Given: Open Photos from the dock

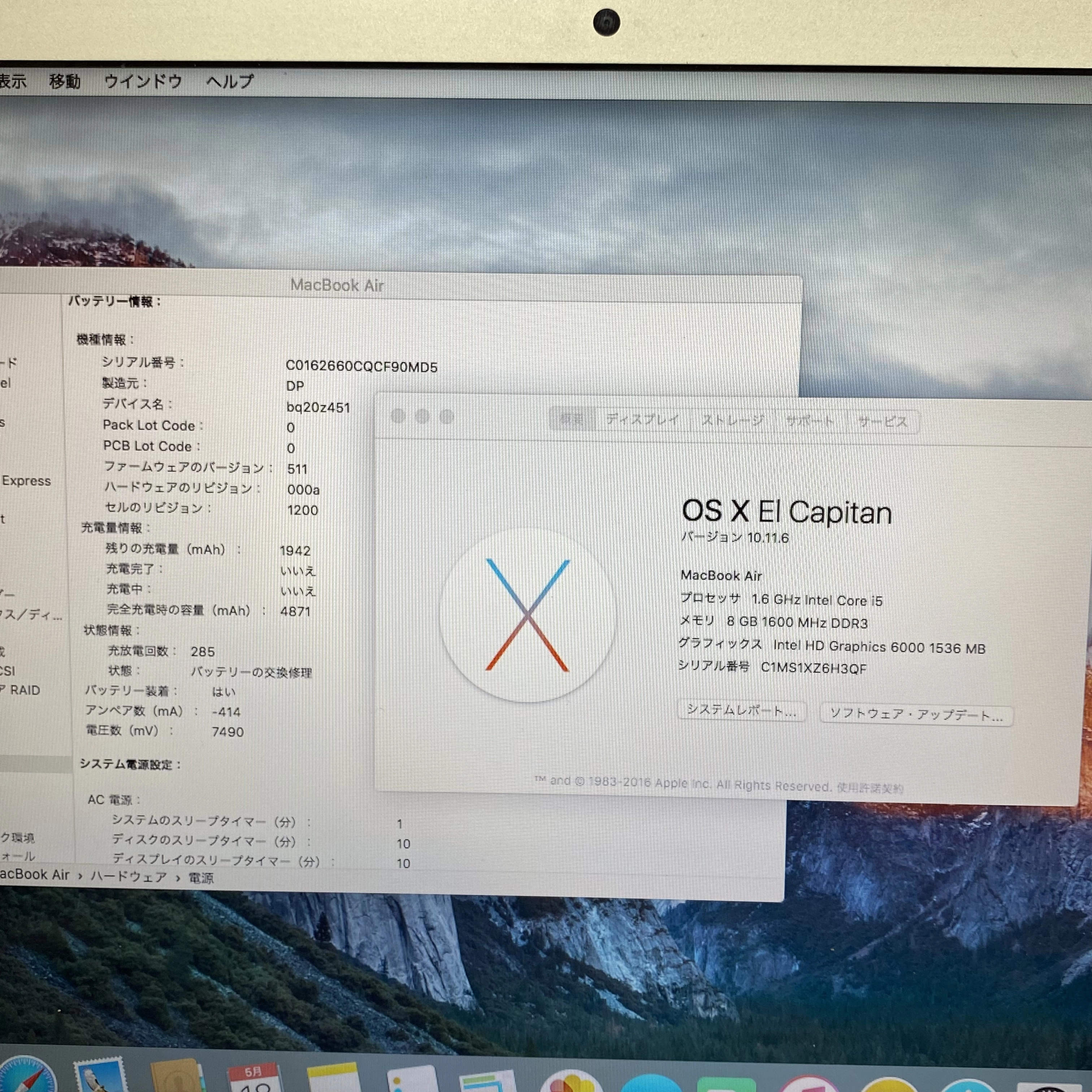Looking at the screenshot, I should [x=571, y=1081].
